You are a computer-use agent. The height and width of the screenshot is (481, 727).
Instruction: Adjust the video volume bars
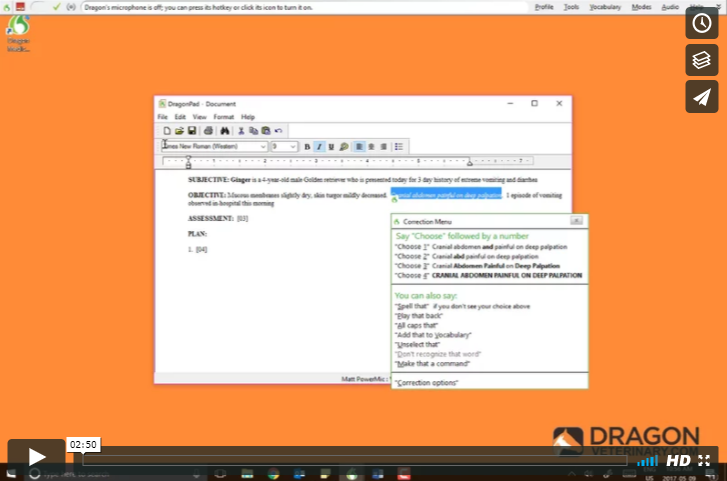tap(647, 461)
